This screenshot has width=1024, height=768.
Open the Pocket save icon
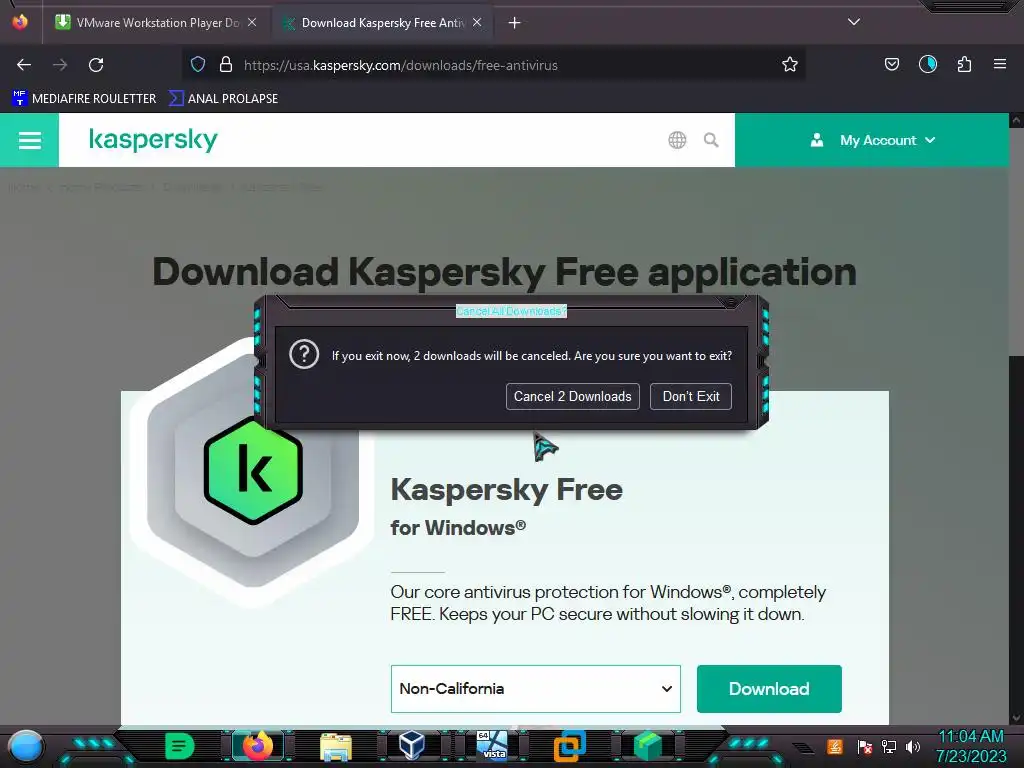891,64
